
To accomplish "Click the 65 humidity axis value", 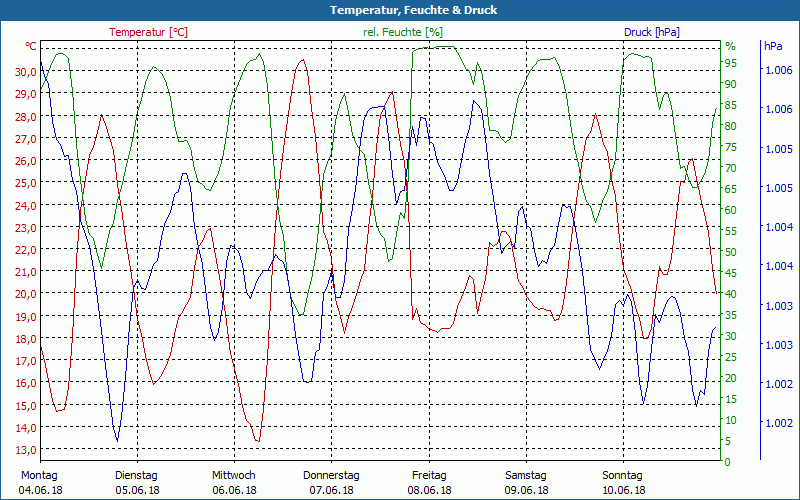I will (x=731, y=189).
